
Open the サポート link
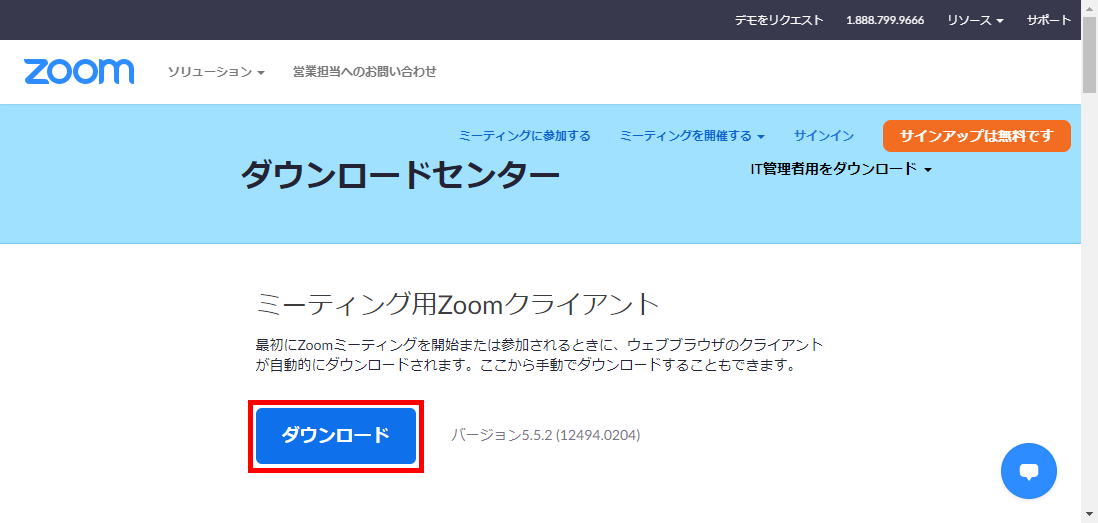1048,20
